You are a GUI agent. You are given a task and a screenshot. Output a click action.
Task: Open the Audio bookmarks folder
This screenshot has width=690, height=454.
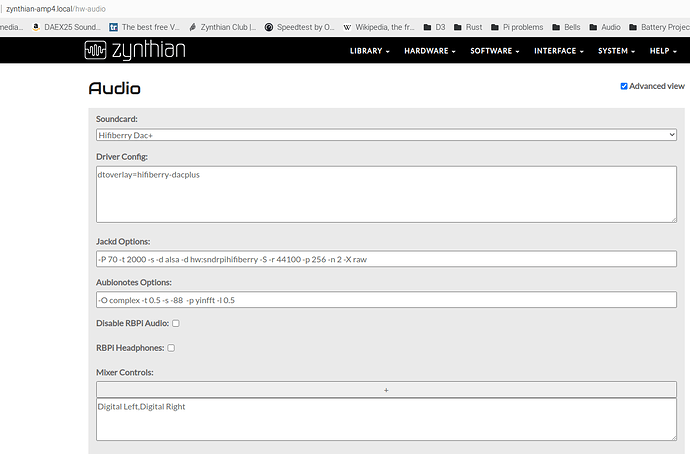click(x=605, y=27)
